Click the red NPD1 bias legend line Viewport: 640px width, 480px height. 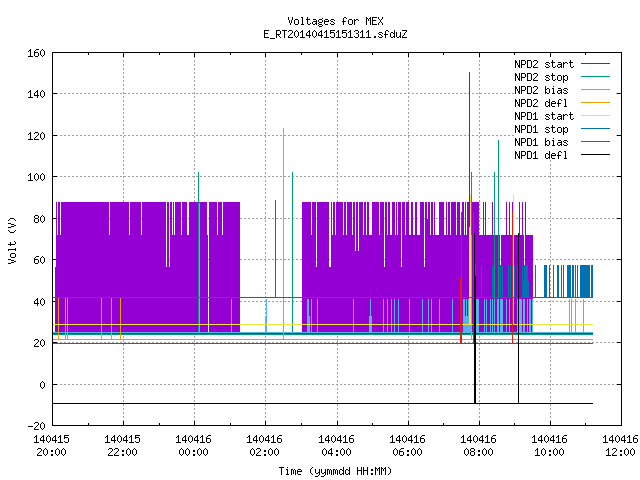pyautogui.click(x=595, y=142)
